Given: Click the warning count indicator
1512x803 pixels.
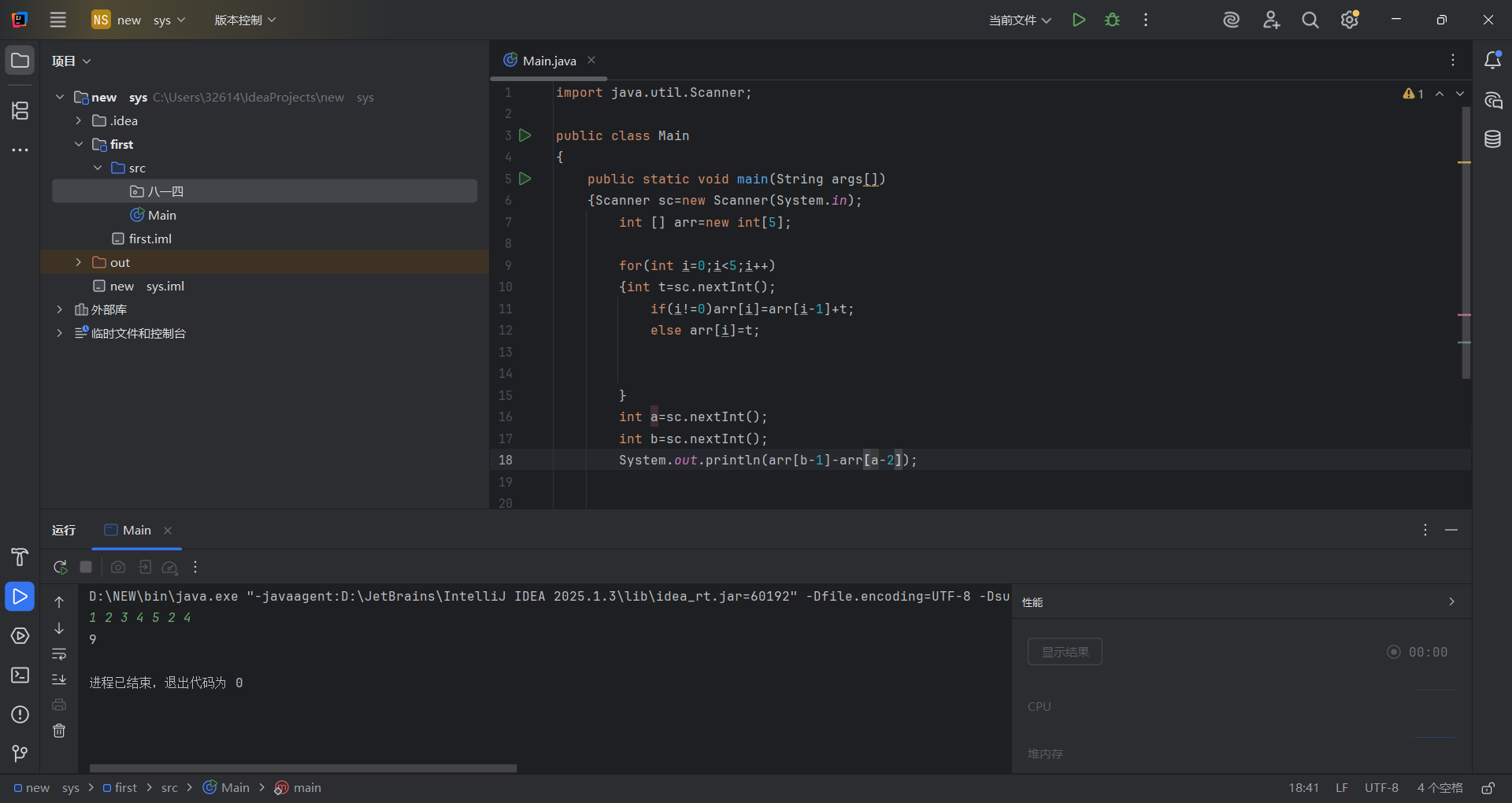Looking at the screenshot, I should coord(1414,94).
